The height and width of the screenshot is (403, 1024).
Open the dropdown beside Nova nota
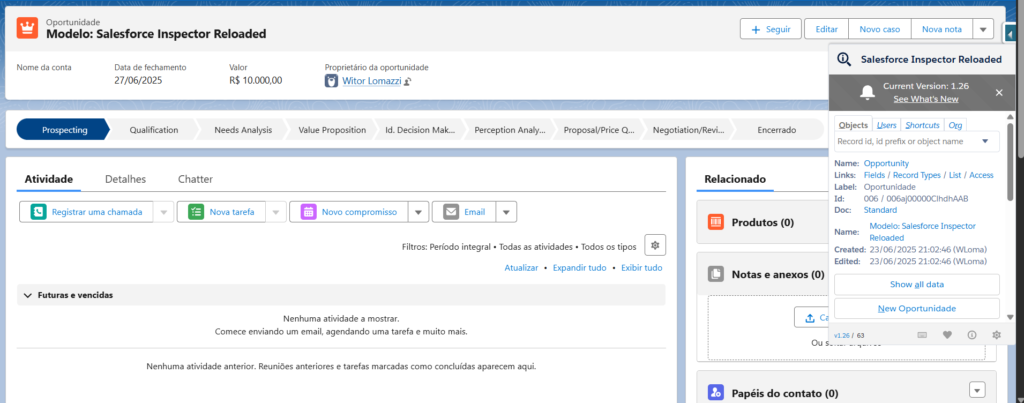point(983,29)
